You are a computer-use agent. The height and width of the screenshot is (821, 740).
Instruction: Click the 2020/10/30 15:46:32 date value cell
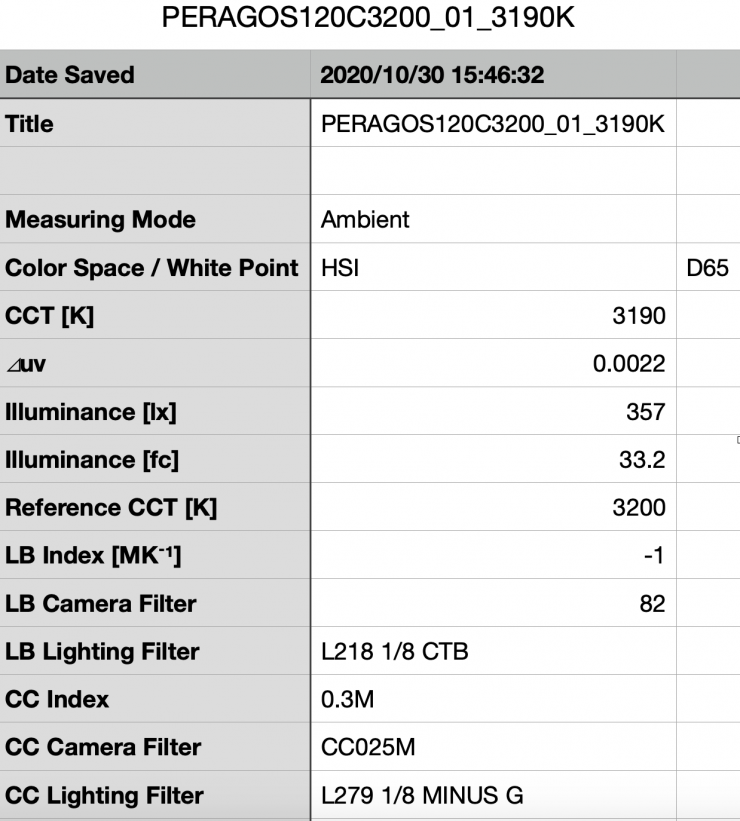click(493, 76)
